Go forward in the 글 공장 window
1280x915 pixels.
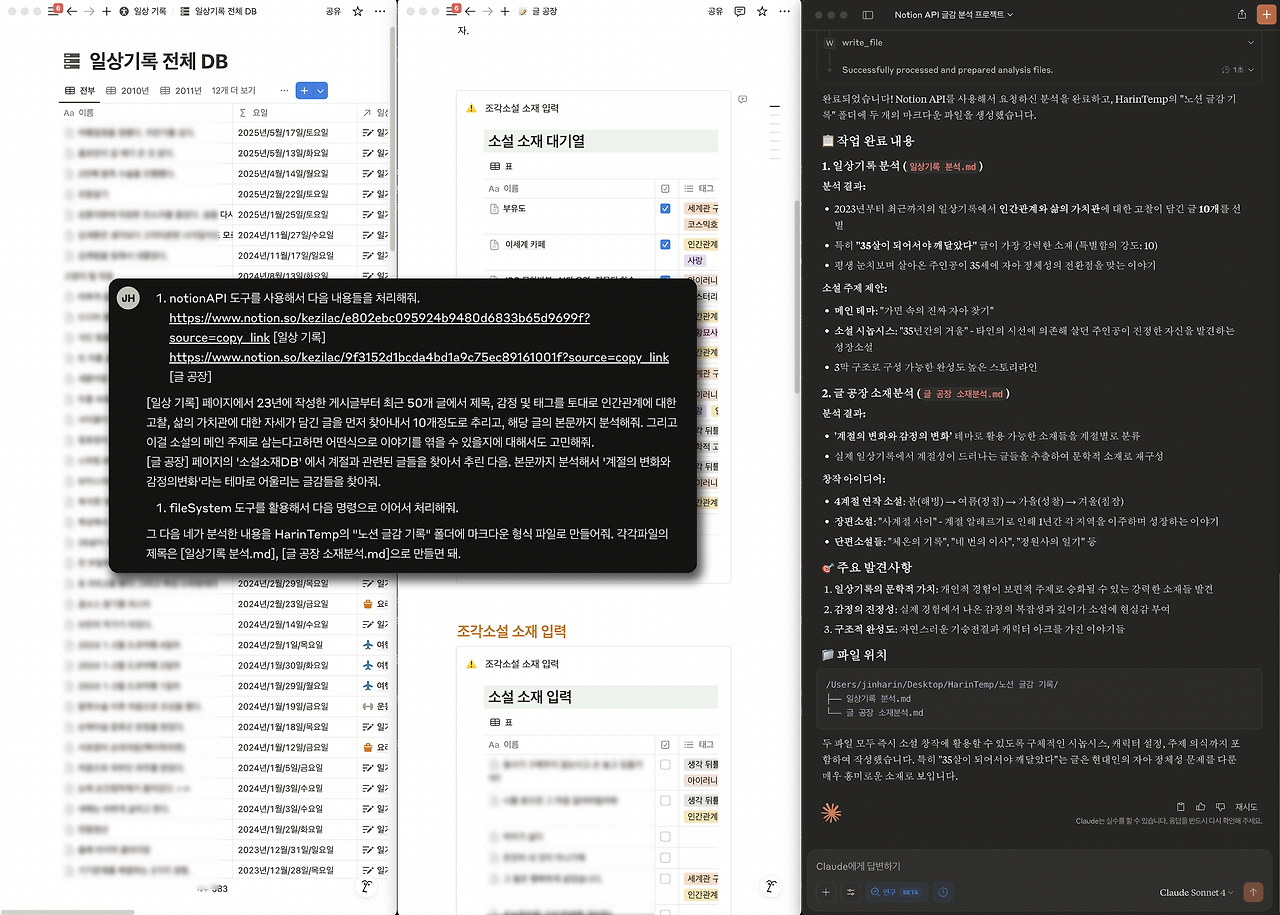tap(488, 12)
